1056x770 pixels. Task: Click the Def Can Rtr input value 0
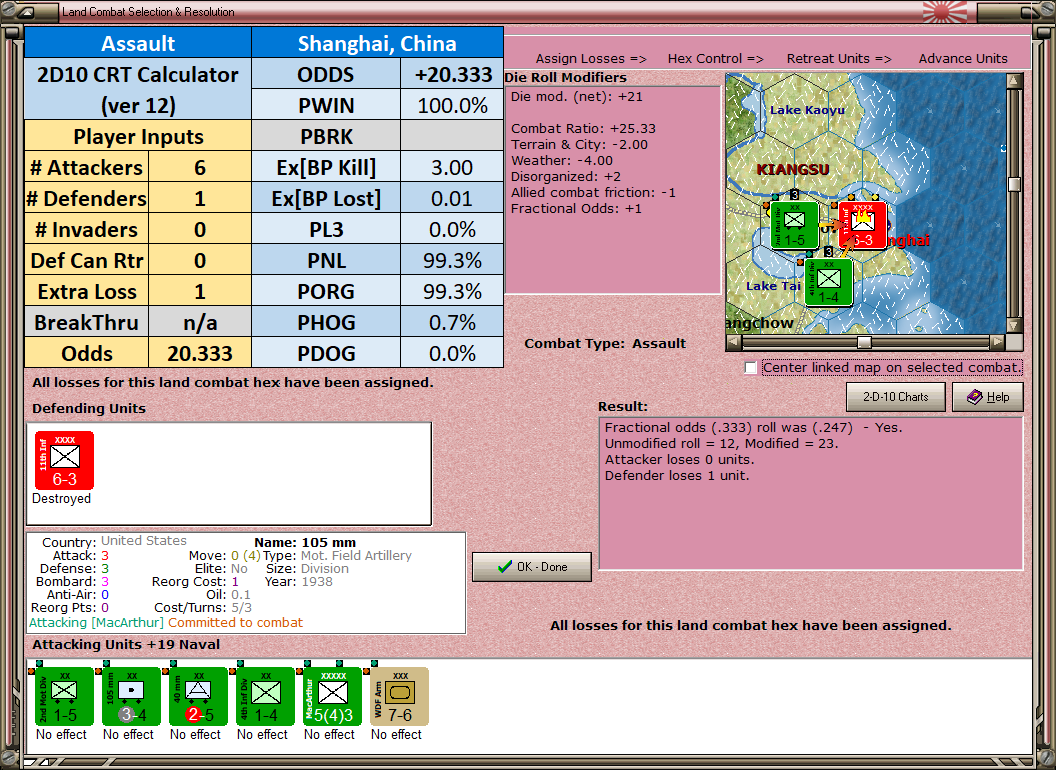point(200,260)
